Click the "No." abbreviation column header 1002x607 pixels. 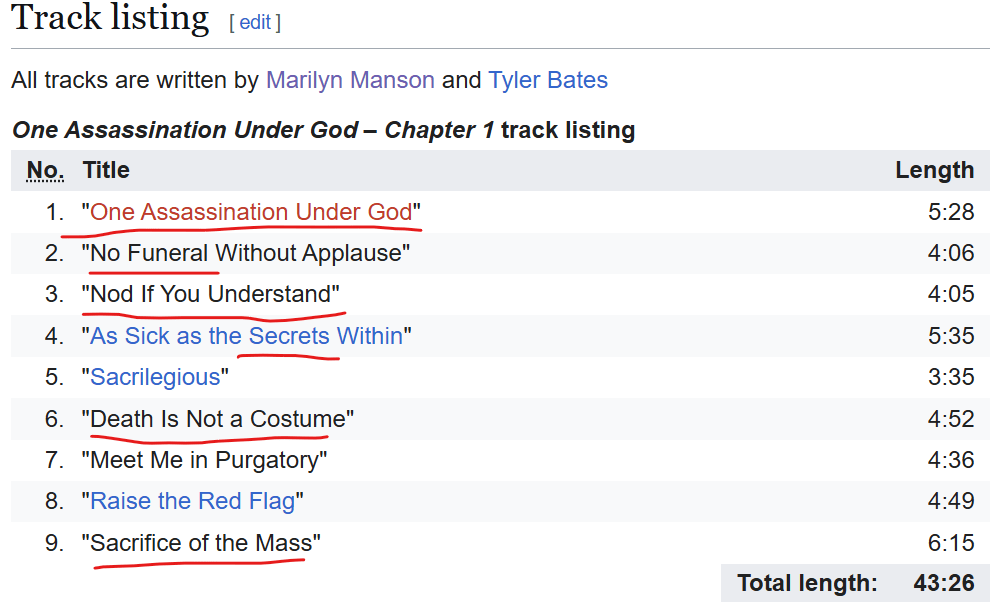[x=44, y=170]
